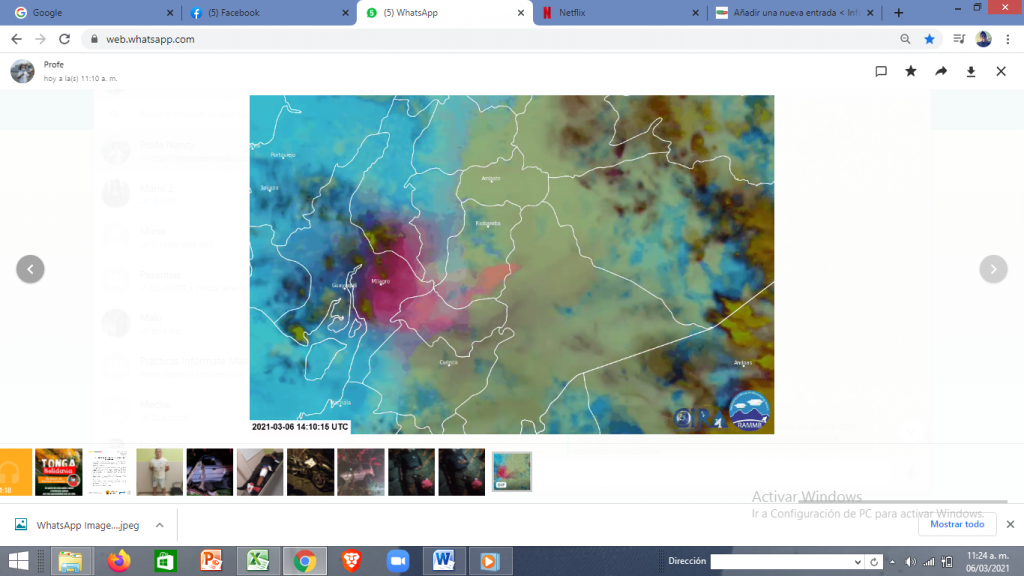Launch File Explorer from the taskbar
This screenshot has width=1024, height=576.
pos(71,561)
